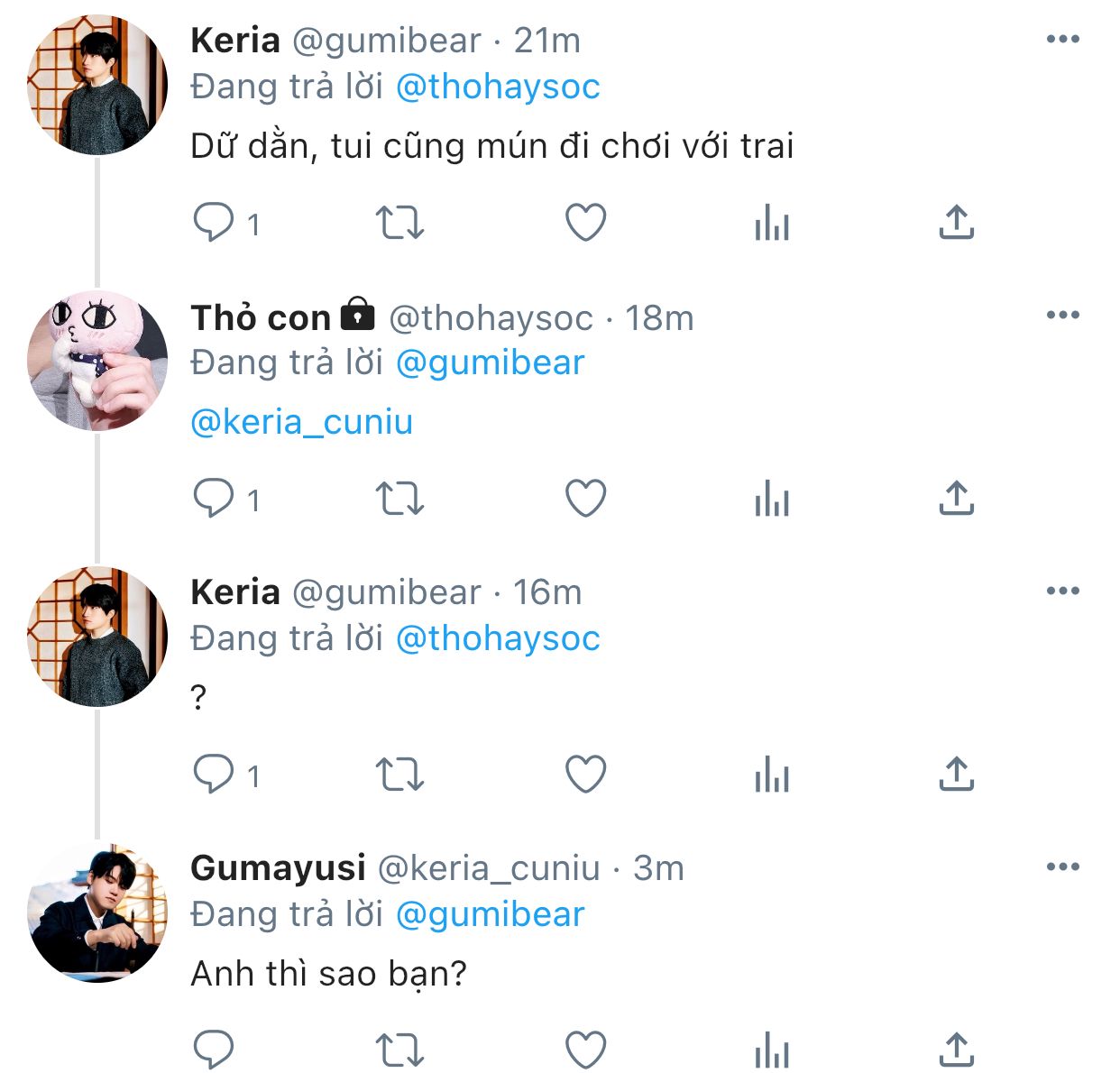Open @thohaysoc link in Keria's first tweet
The image size is (1120, 1073).
click(x=498, y=87)
